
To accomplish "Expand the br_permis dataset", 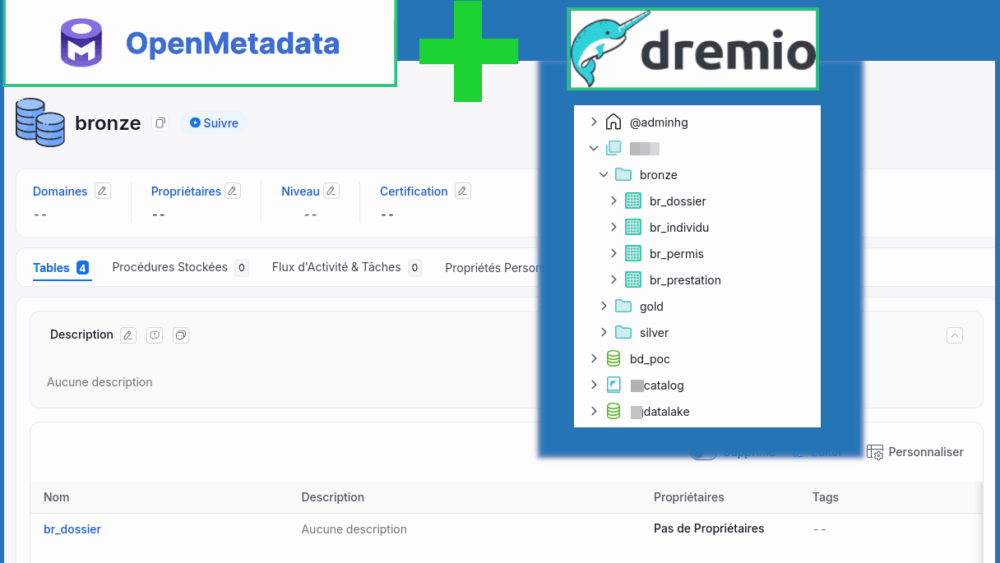I will click(x=614, y=253).
